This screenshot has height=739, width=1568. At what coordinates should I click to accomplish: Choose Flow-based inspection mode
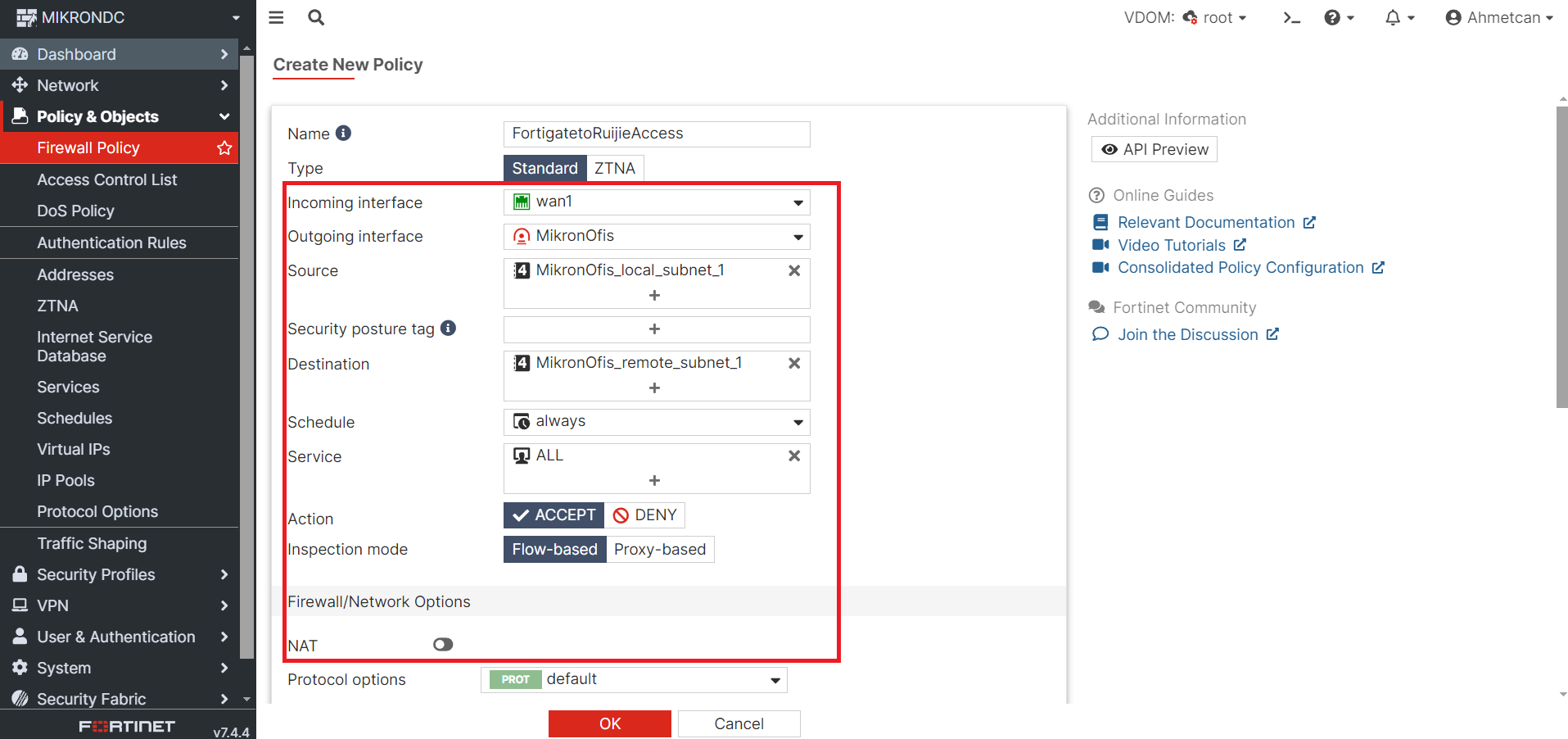[x=554, y=549]
